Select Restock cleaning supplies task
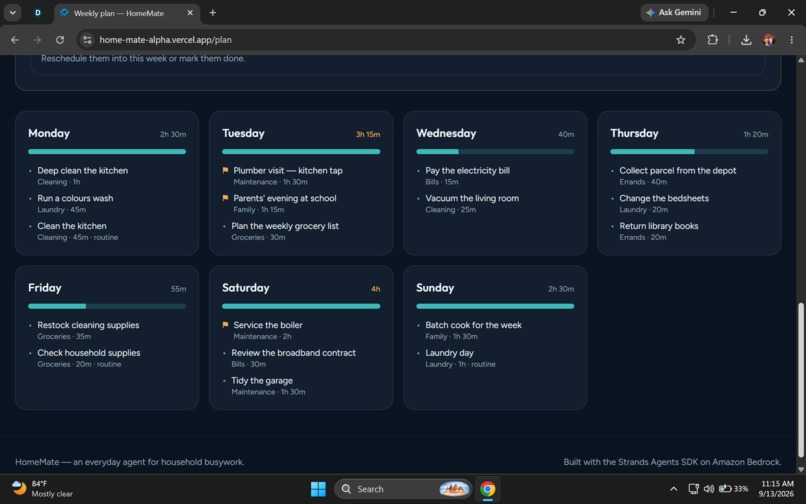The height and width of the screenshot is (504, 806). coord(88,325)
